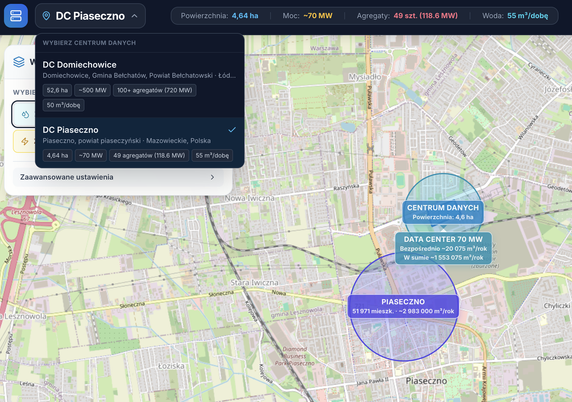Click the location pin icon beside DC Piaseczno

coord(46,16)
